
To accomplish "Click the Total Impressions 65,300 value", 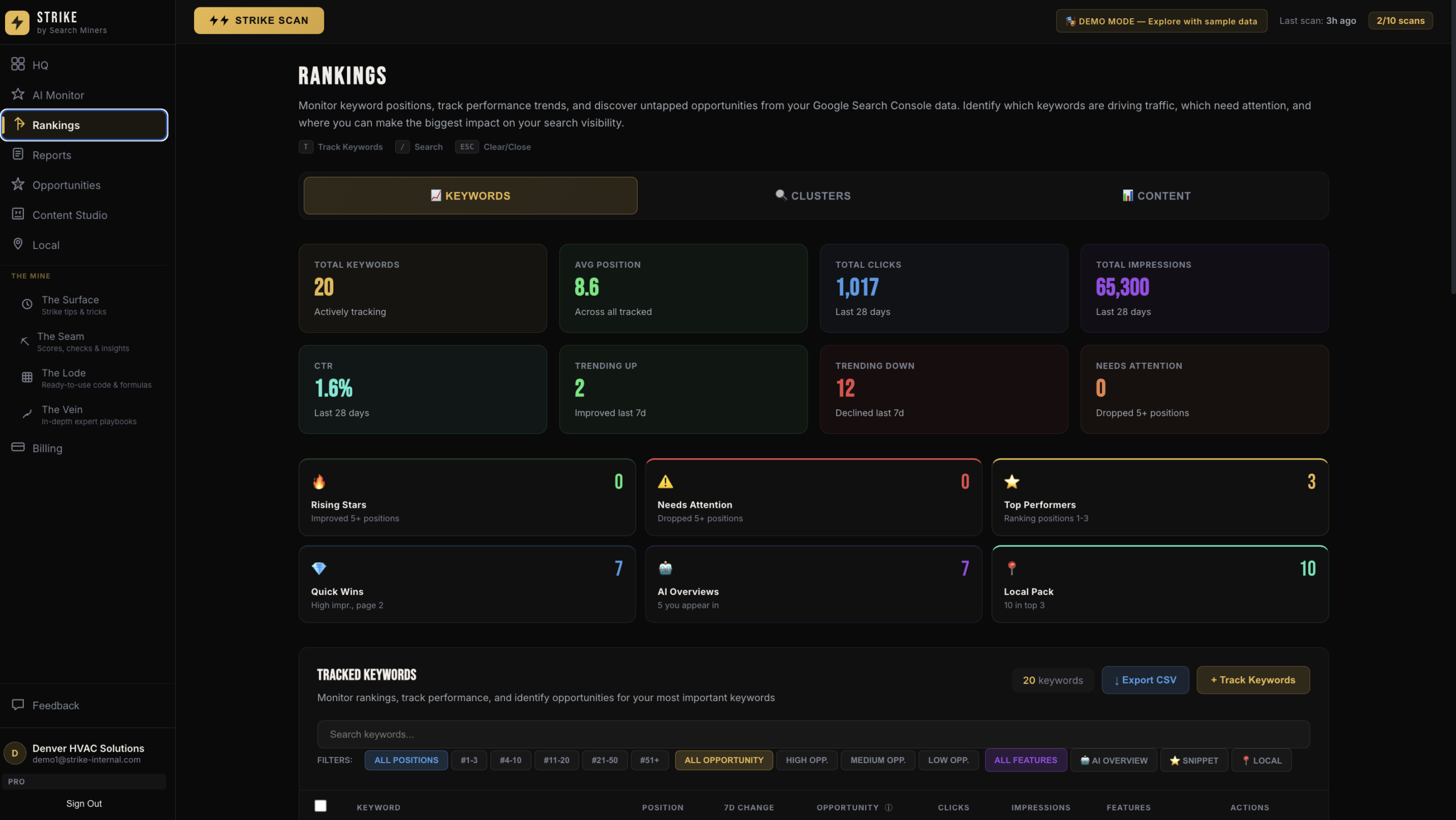I will click(x=1122, y=288).
